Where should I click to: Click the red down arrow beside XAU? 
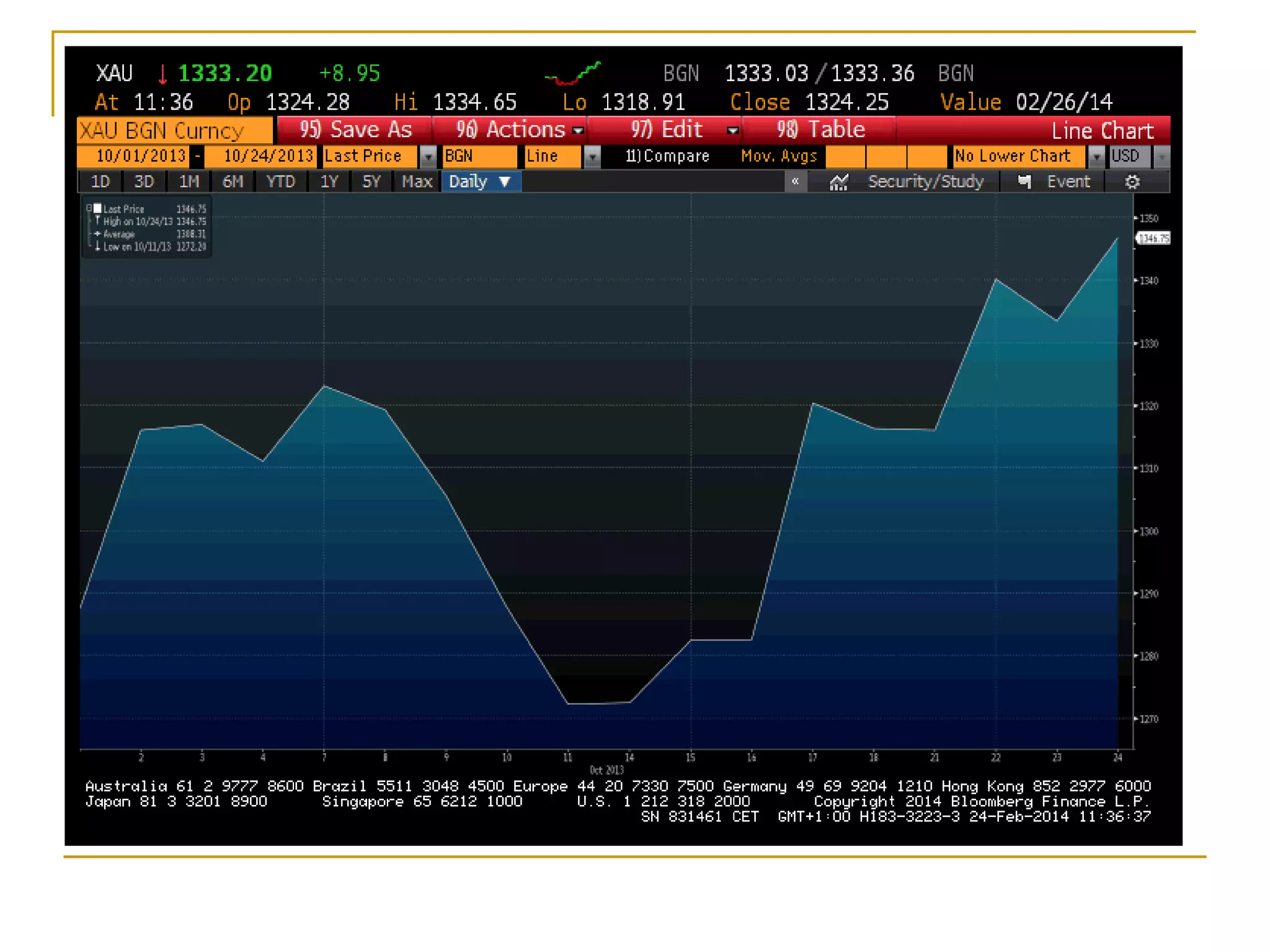[x=162, y=74]
